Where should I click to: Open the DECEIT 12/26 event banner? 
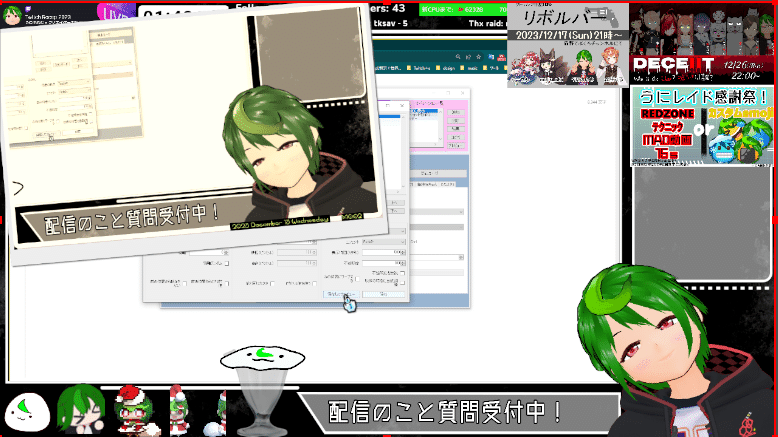(x=702, y=44)
